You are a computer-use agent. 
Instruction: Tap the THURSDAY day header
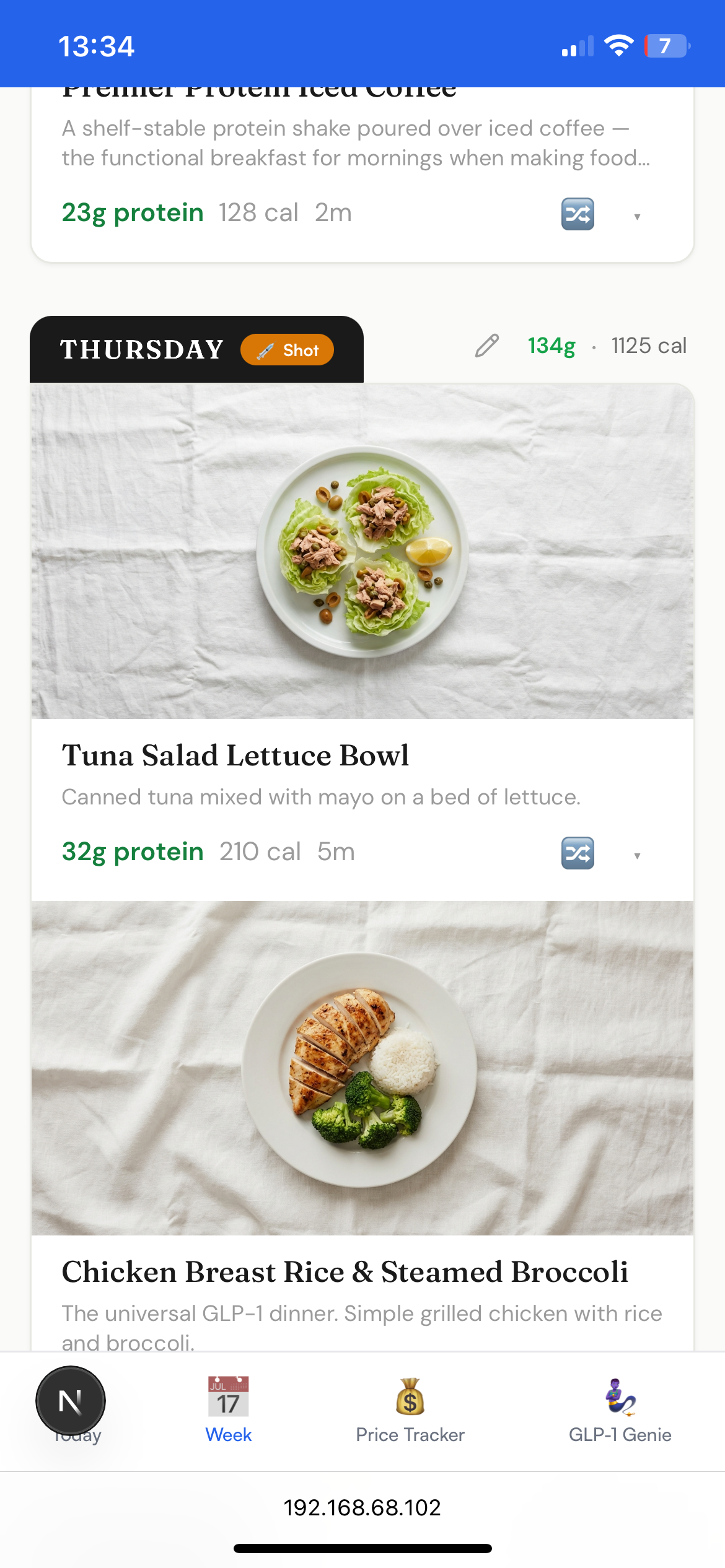(141, 349)
